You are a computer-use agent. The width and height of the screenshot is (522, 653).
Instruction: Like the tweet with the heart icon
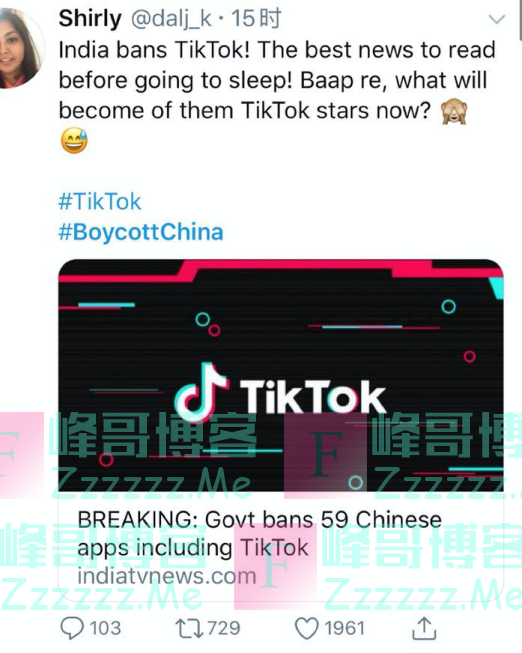(x=307, y=628)
